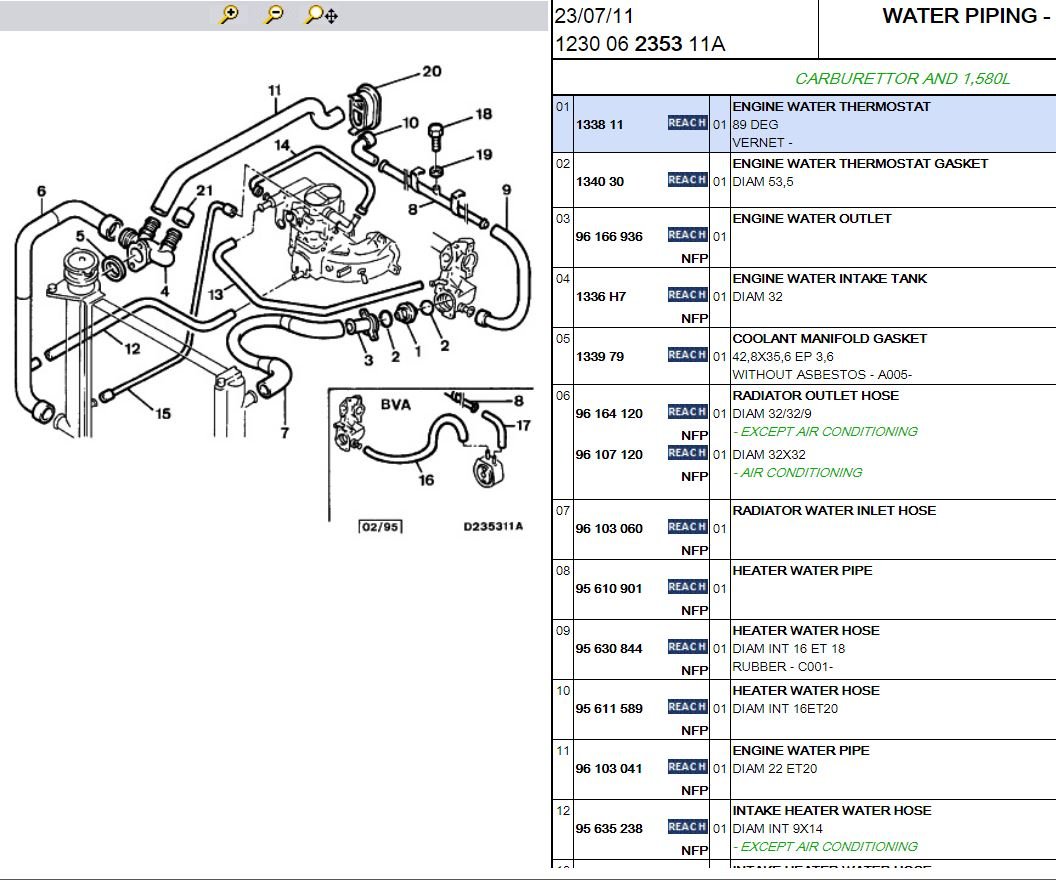Click REACH badge beside 96 166 936

pyautogui.click(x=687, y=235)
